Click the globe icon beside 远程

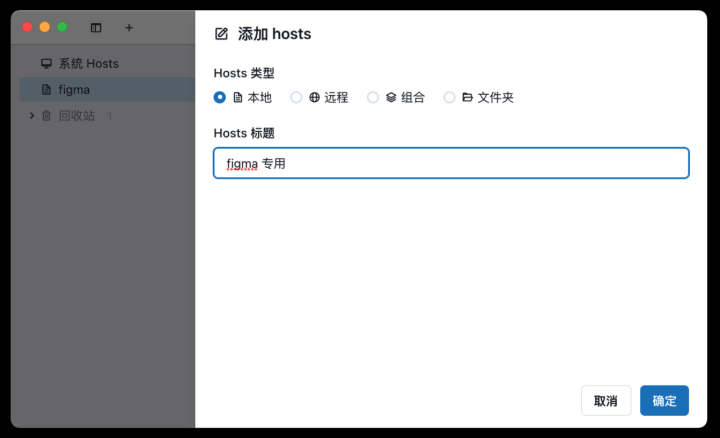click(315, 97)
